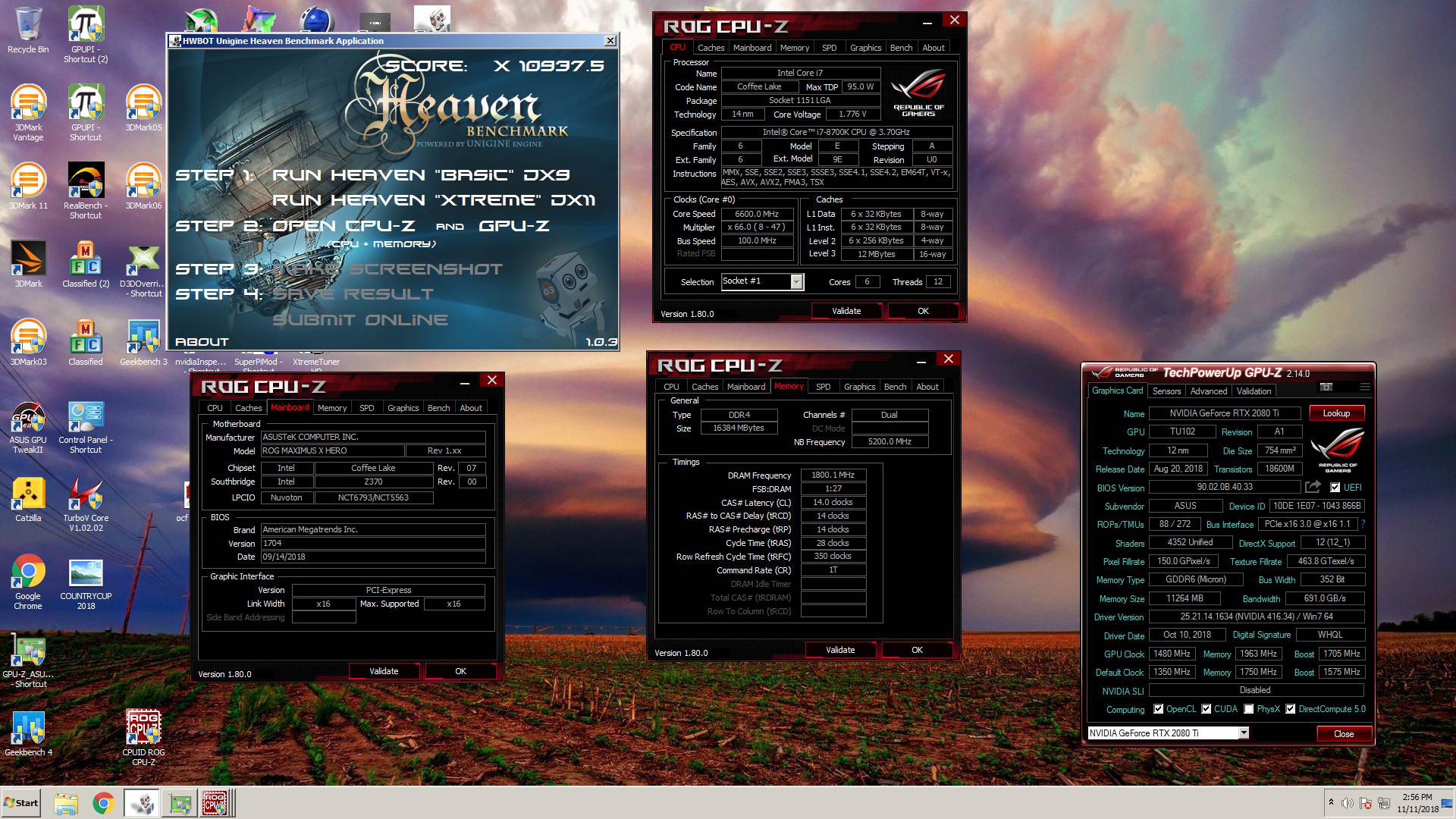This screenshot has width=1456, height=819.
Task: Open the Advanced tab in GPU-Z
Action: [1208, 391]
